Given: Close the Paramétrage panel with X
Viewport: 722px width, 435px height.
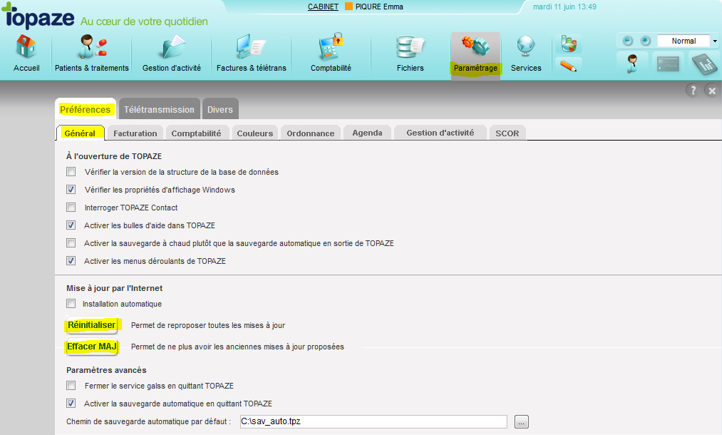Looking at the screenshot, I should pyautogui.click(x=712, y=91).
